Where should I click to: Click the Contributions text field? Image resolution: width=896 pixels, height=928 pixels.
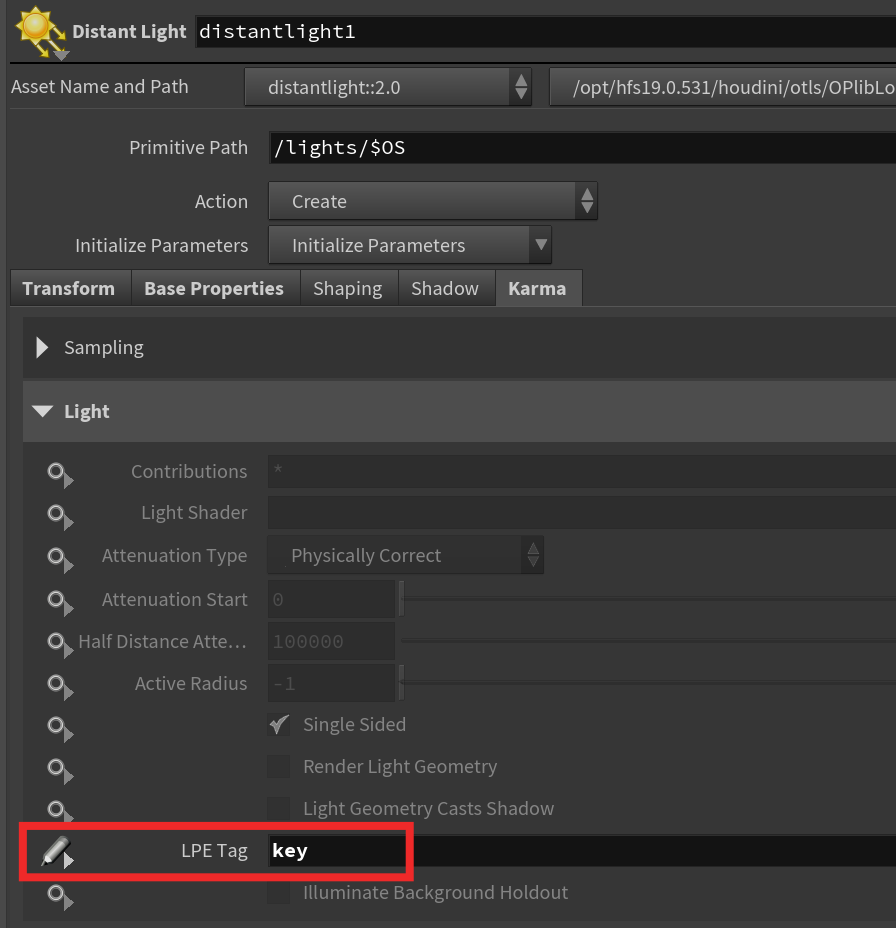pyautogui.click(x=582, y=471)
